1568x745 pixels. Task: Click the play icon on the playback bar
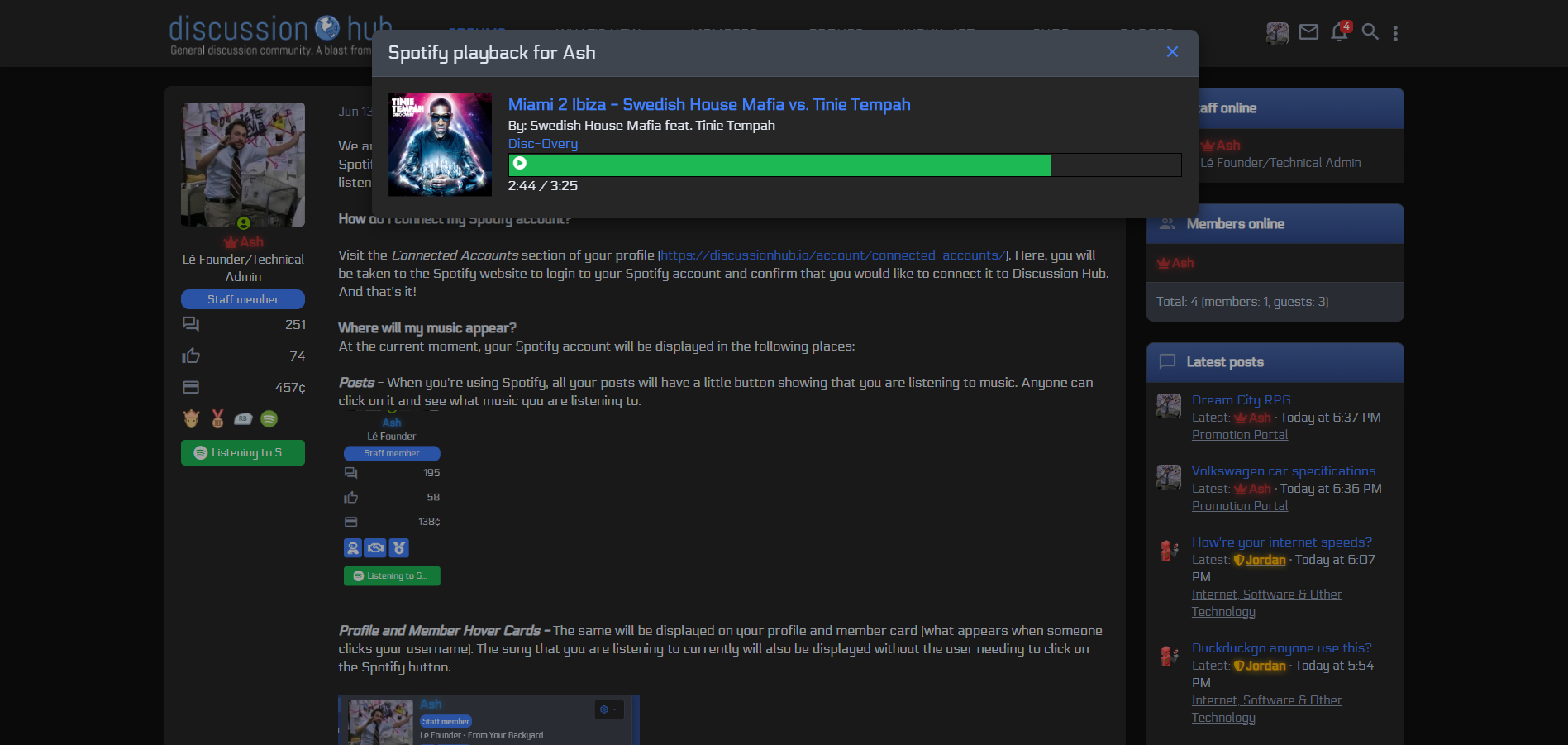(x=520, y=164)
